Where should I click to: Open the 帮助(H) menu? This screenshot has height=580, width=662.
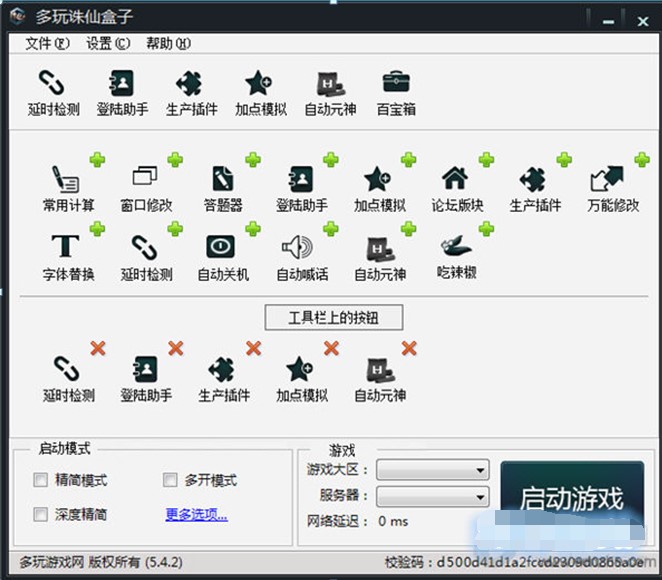point(168,43)
